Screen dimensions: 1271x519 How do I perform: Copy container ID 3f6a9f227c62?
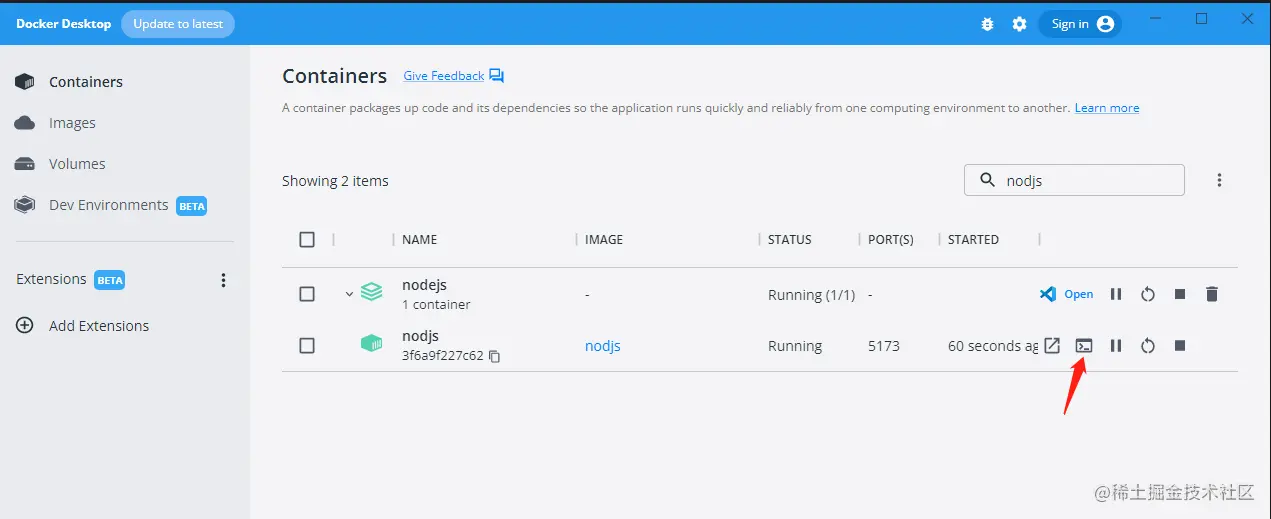pos(494,356)
